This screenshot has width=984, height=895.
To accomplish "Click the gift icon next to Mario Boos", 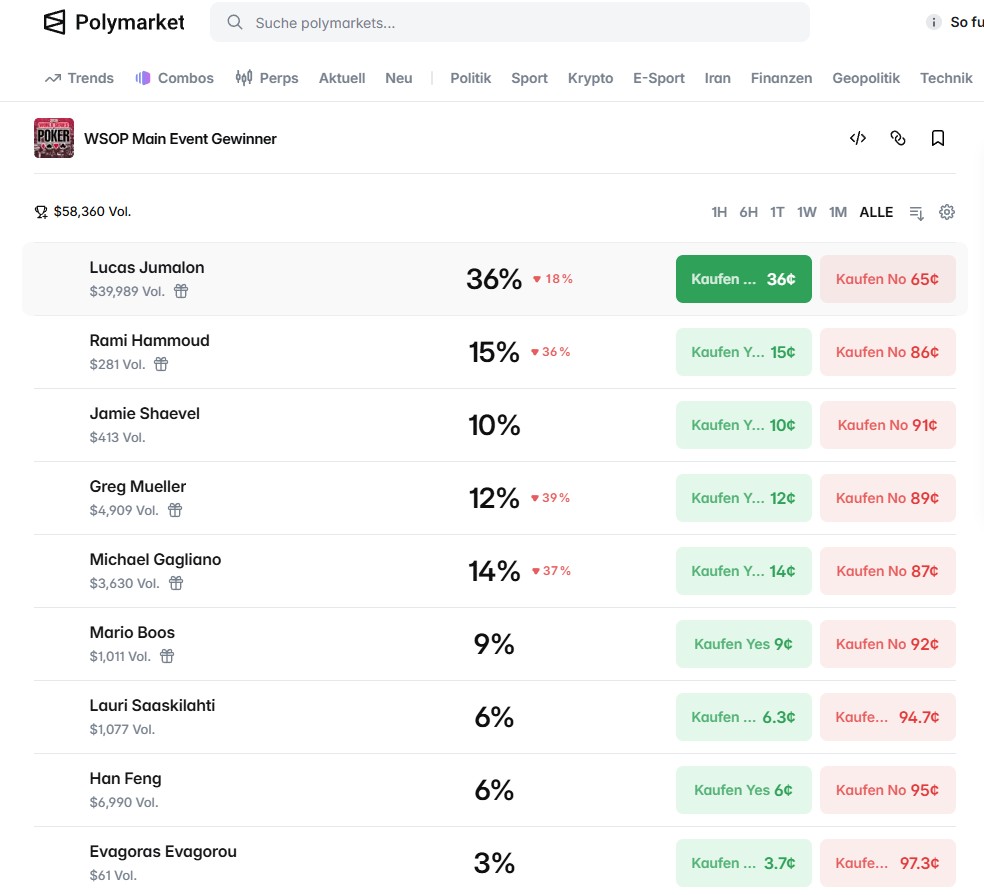I will [x=167, y=656].
